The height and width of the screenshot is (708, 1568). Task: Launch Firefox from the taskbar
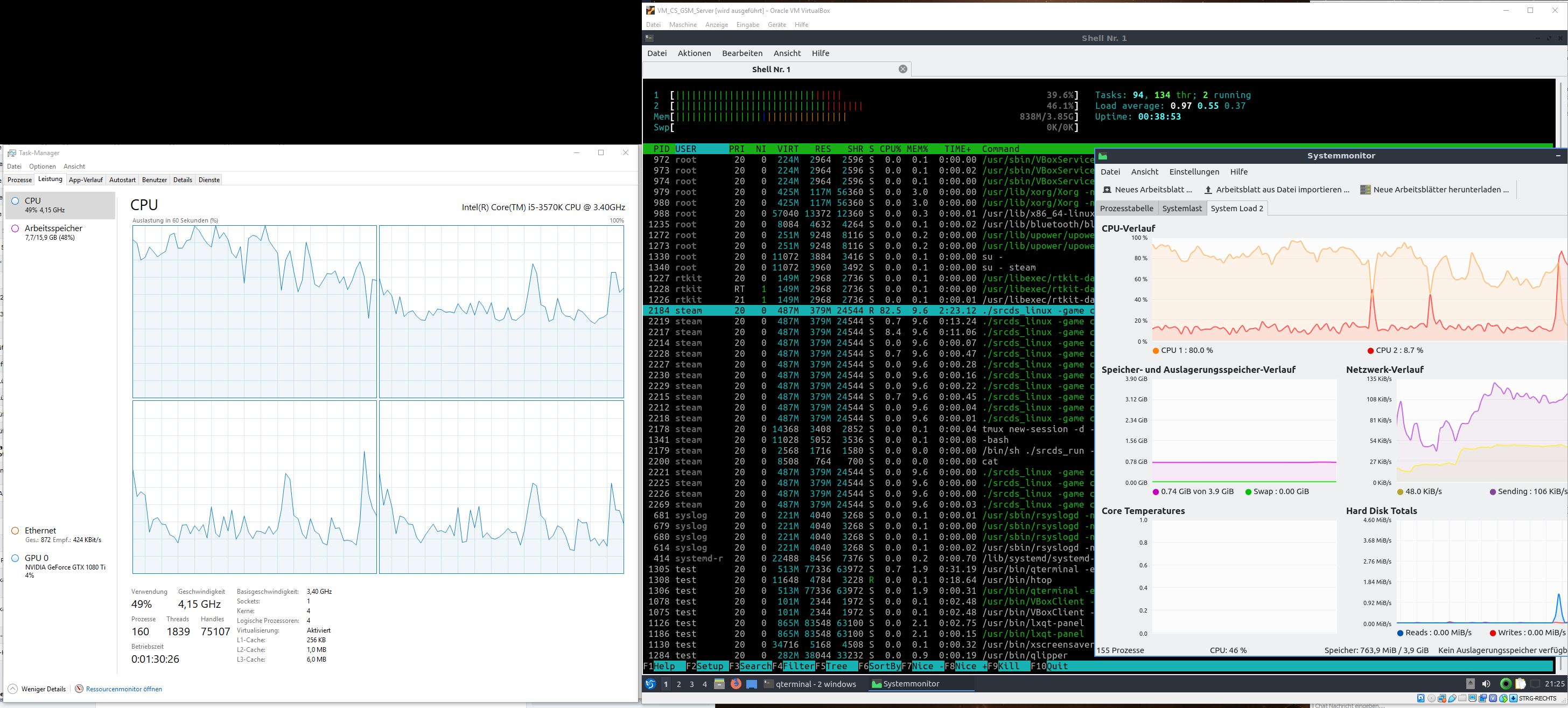coord(736,684)
